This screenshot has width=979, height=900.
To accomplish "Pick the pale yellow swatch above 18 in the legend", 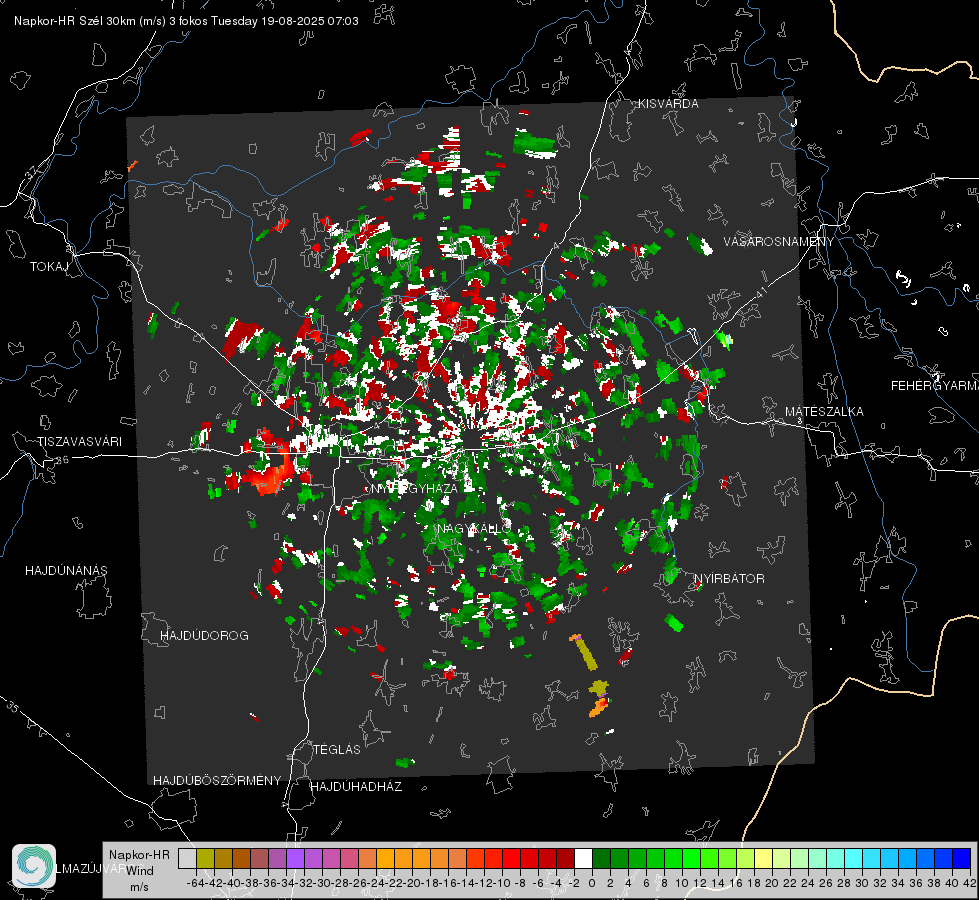I will 764,858.
